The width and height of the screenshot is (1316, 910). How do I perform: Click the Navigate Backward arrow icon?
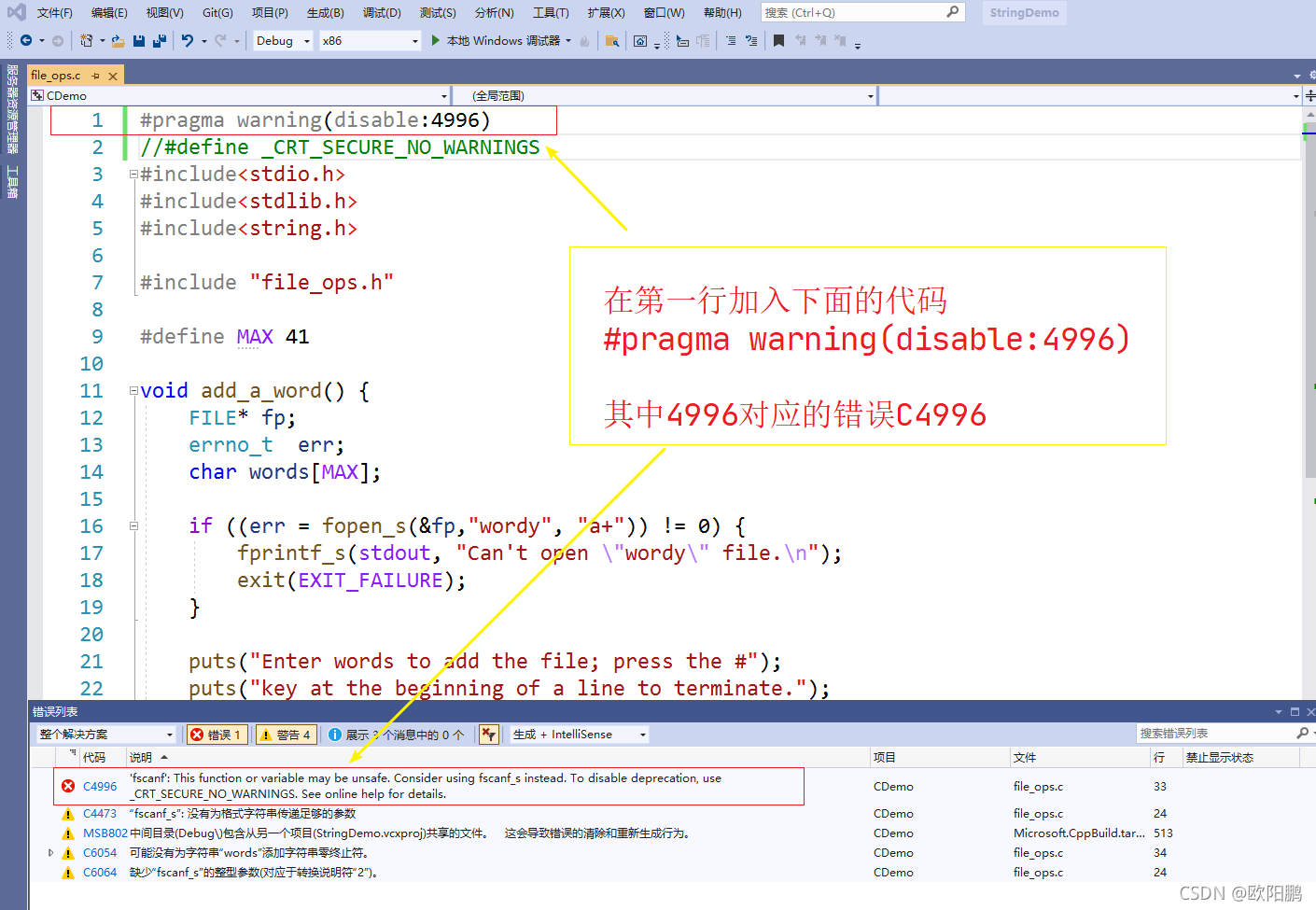[26, 40]
